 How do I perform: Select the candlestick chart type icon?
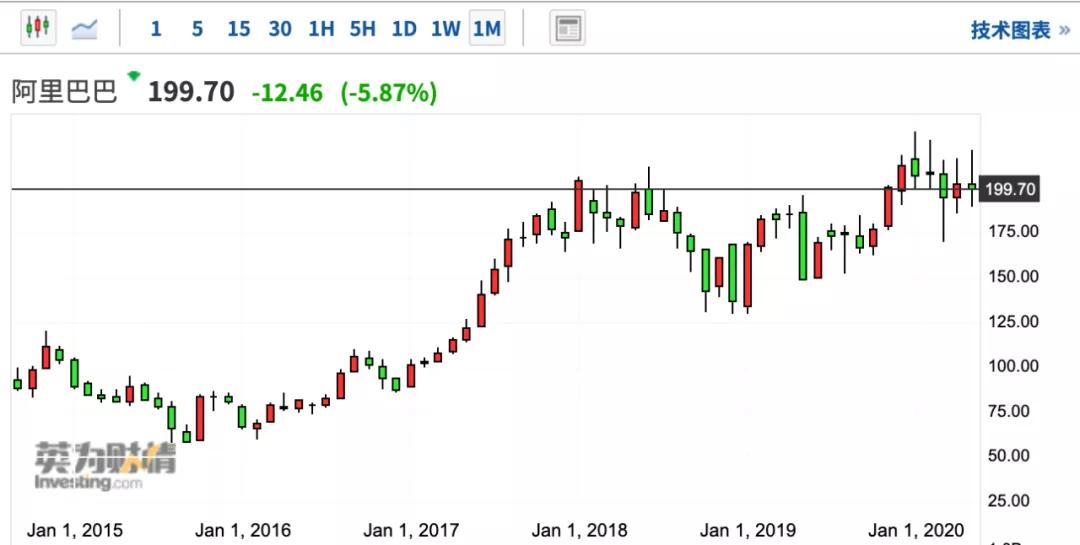coord(38,28)
